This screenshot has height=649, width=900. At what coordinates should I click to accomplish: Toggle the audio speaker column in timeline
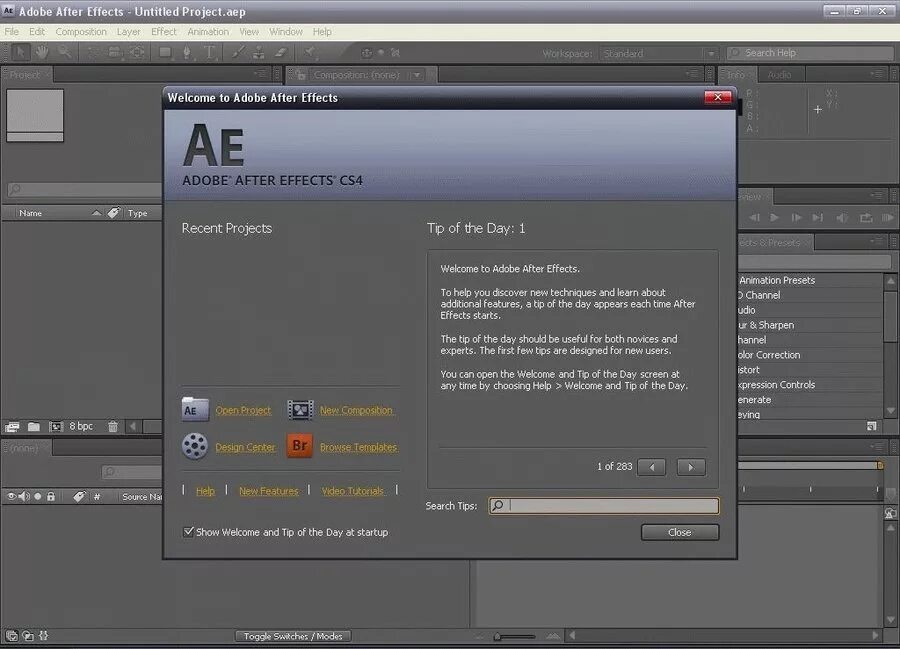(24, 496)
